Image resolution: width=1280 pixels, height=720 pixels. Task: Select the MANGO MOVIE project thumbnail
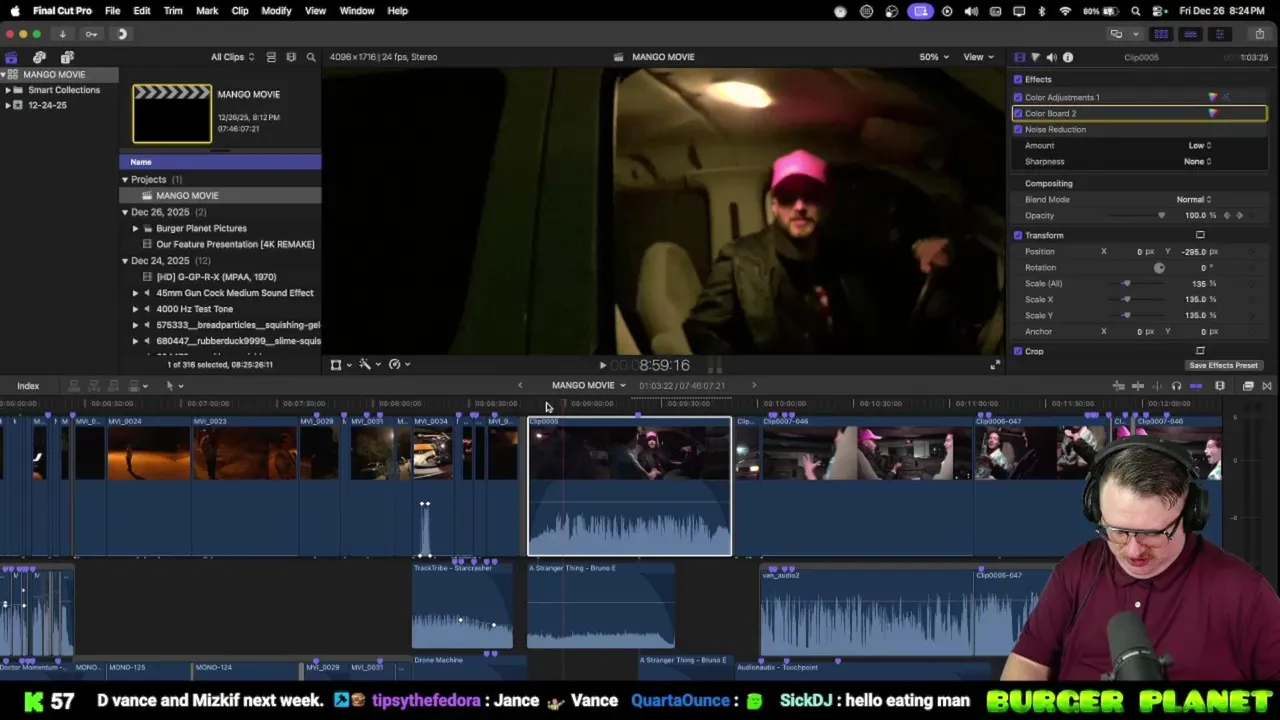click(172, 113)
